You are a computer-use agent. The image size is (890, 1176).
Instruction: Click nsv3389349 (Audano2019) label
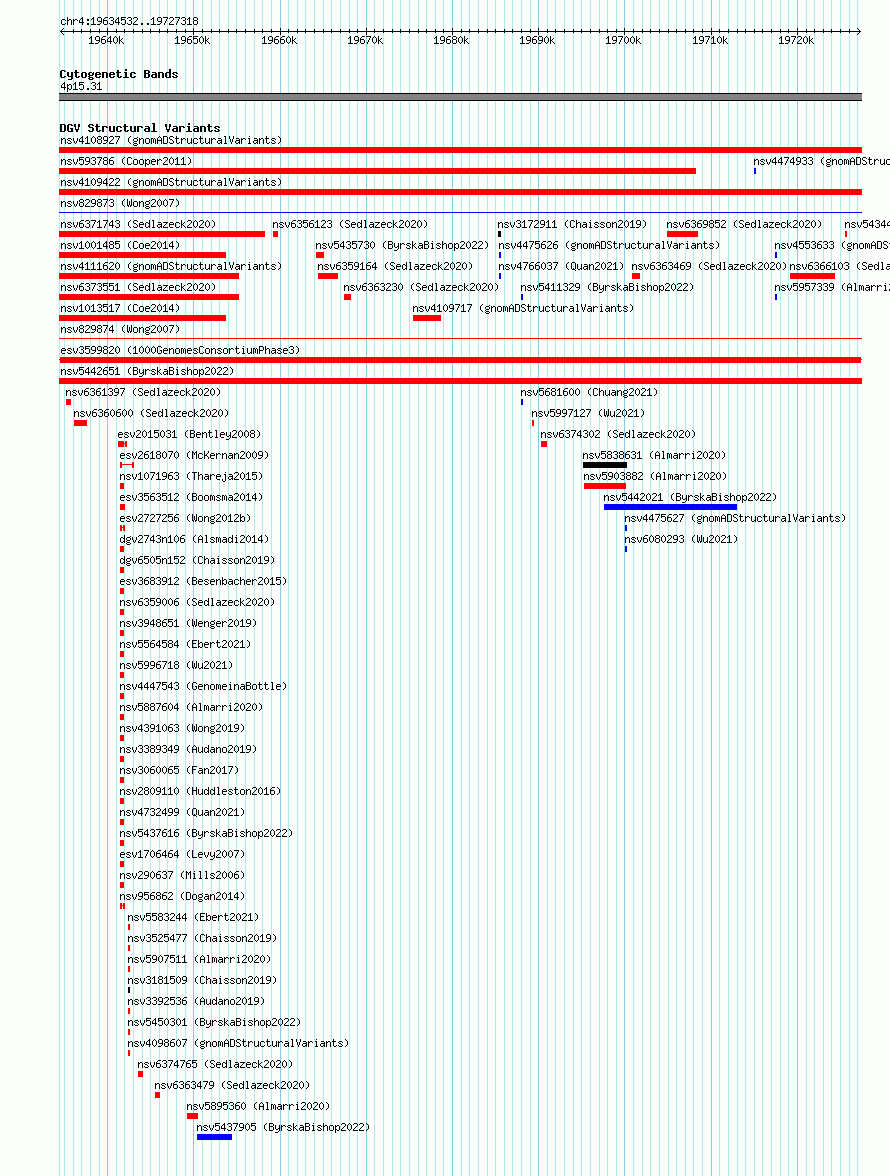point(188,749)
